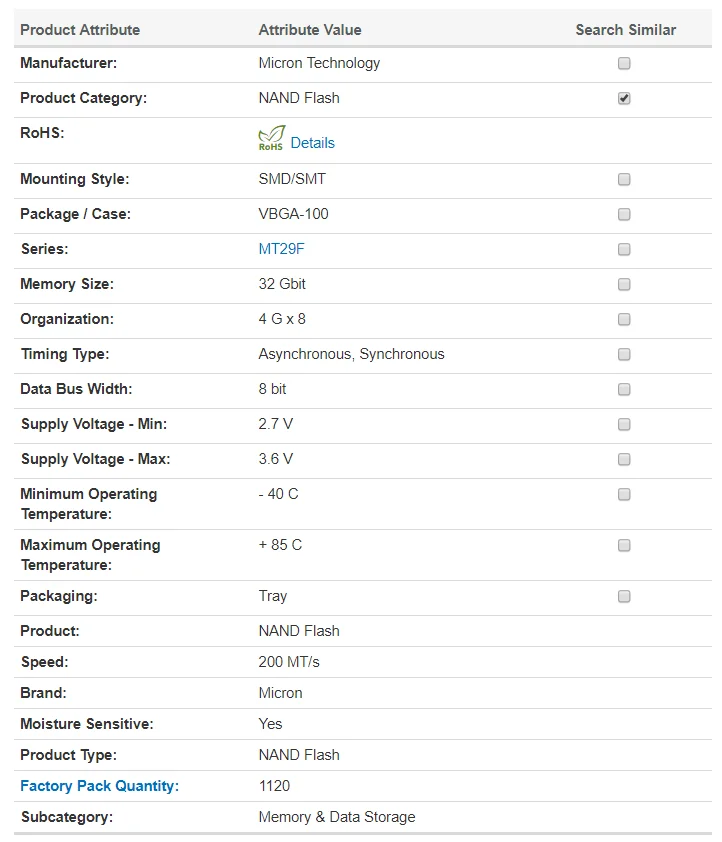This screenshot has width=722, height=842.
Task: Check the Manufacturer search similar checkbox
Action: (624, 63)
